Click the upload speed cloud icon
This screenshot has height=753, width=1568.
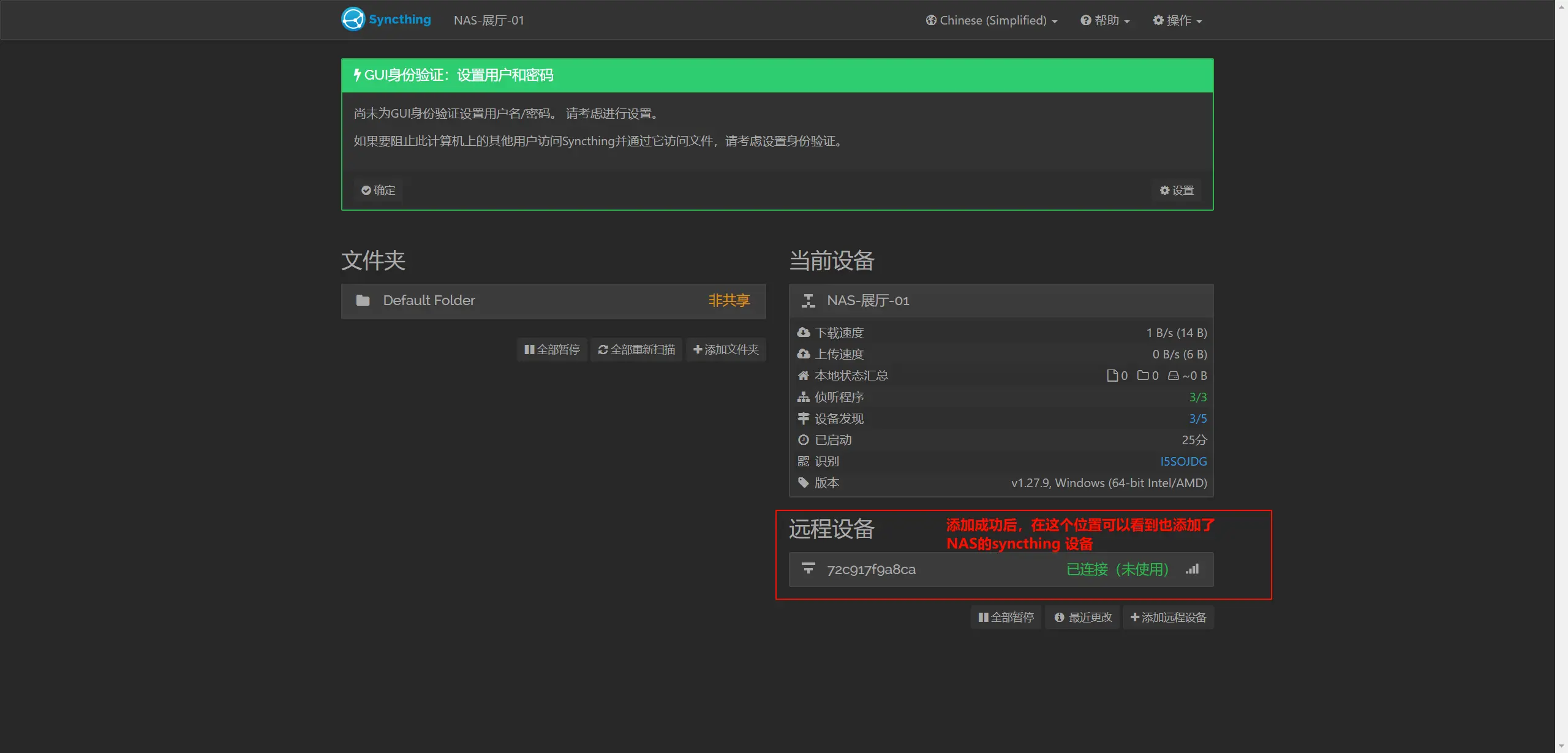(x=804, y=354)
